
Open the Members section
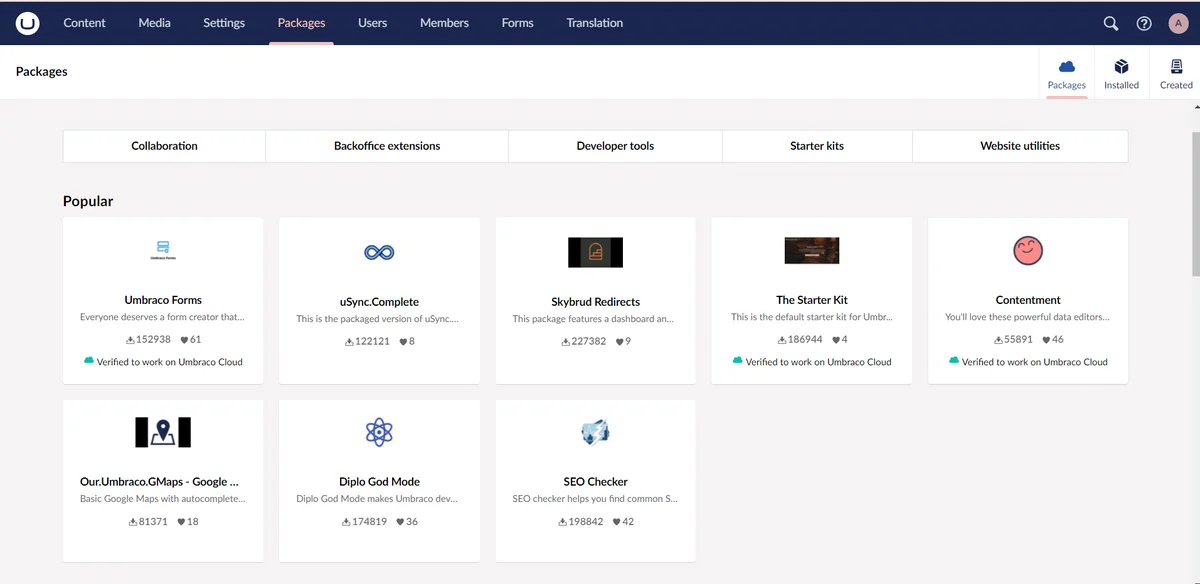pos(444,23)
